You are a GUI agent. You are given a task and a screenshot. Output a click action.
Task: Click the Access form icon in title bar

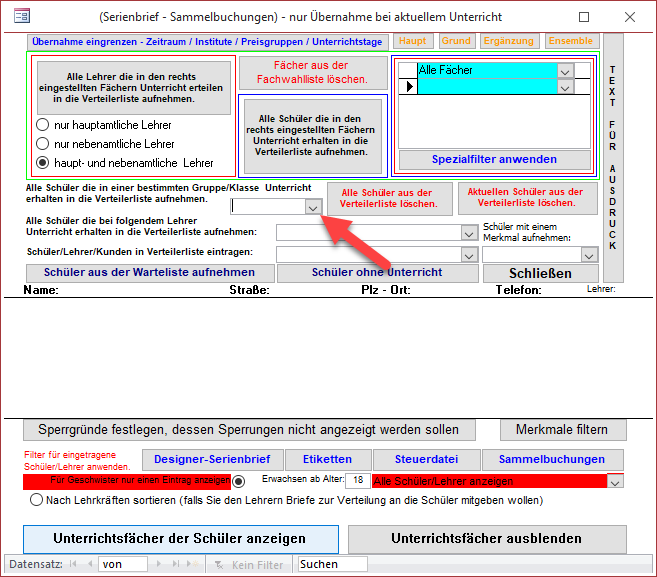19,17
